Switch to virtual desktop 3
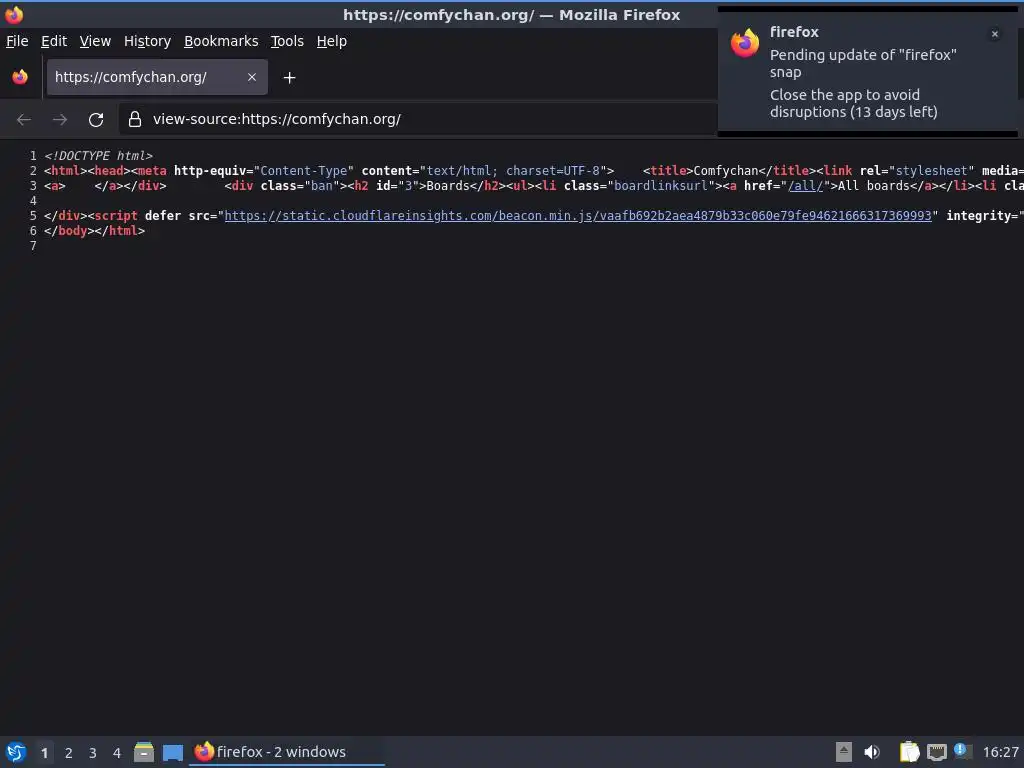This screenshot has height=768, width=1024. [x=93, y=753]
